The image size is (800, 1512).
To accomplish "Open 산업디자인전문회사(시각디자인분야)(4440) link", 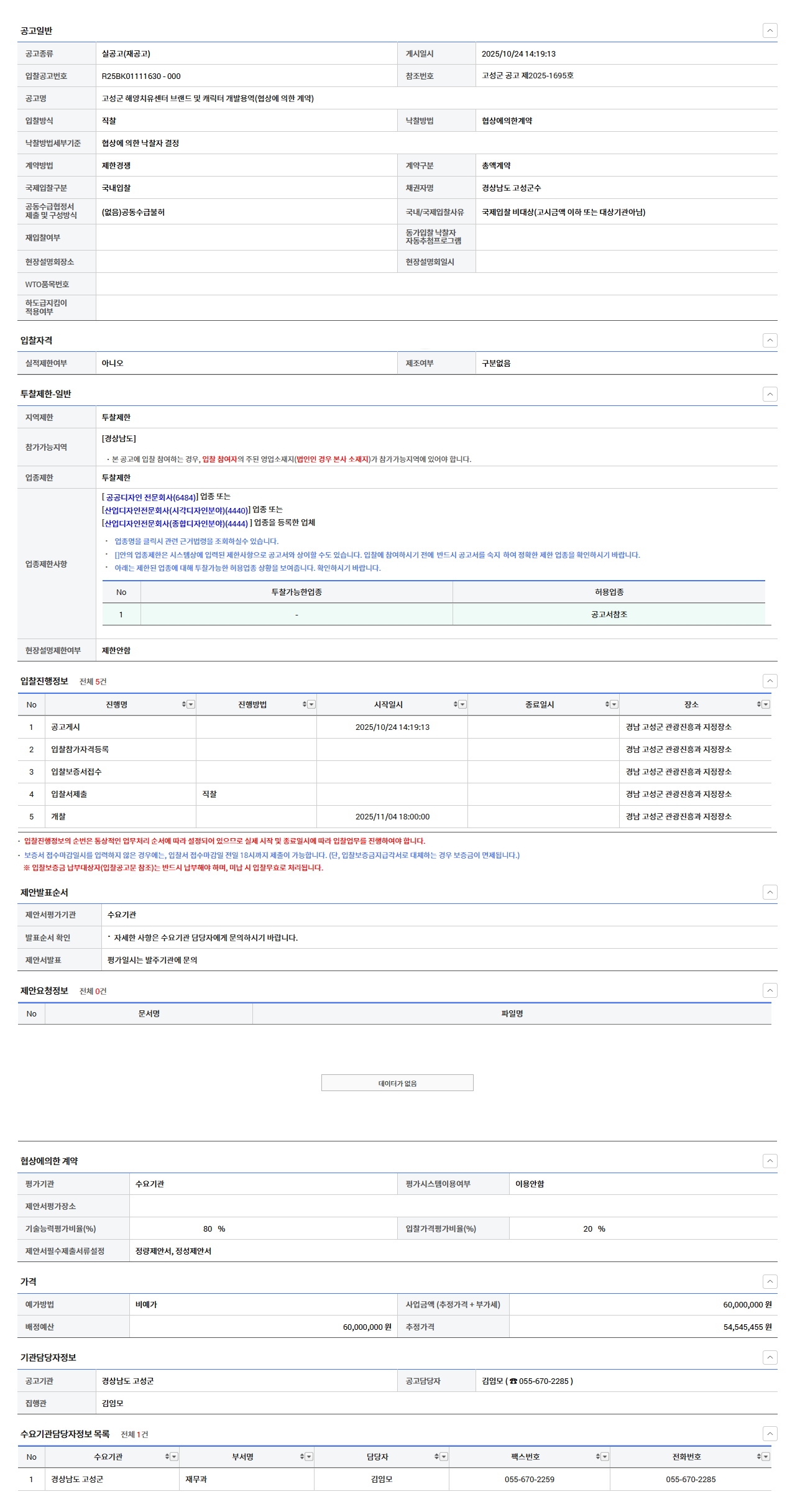I will (176, 510).
